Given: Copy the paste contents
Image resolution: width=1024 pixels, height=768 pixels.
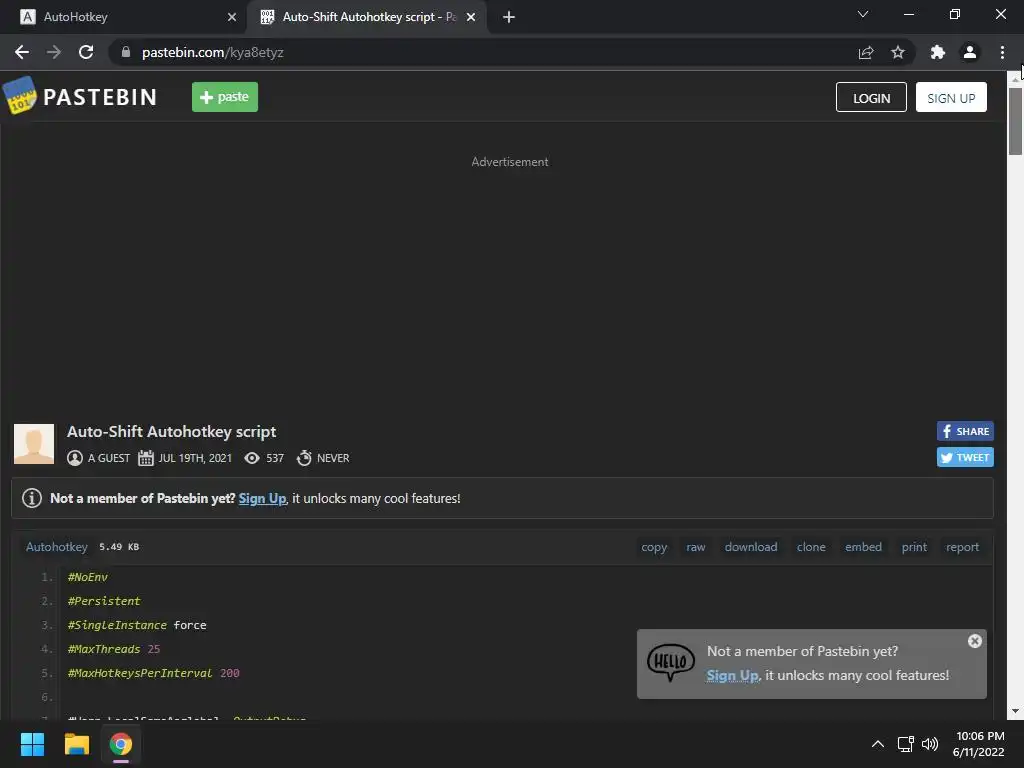Looking at the screenshot, I should (654, 547).
